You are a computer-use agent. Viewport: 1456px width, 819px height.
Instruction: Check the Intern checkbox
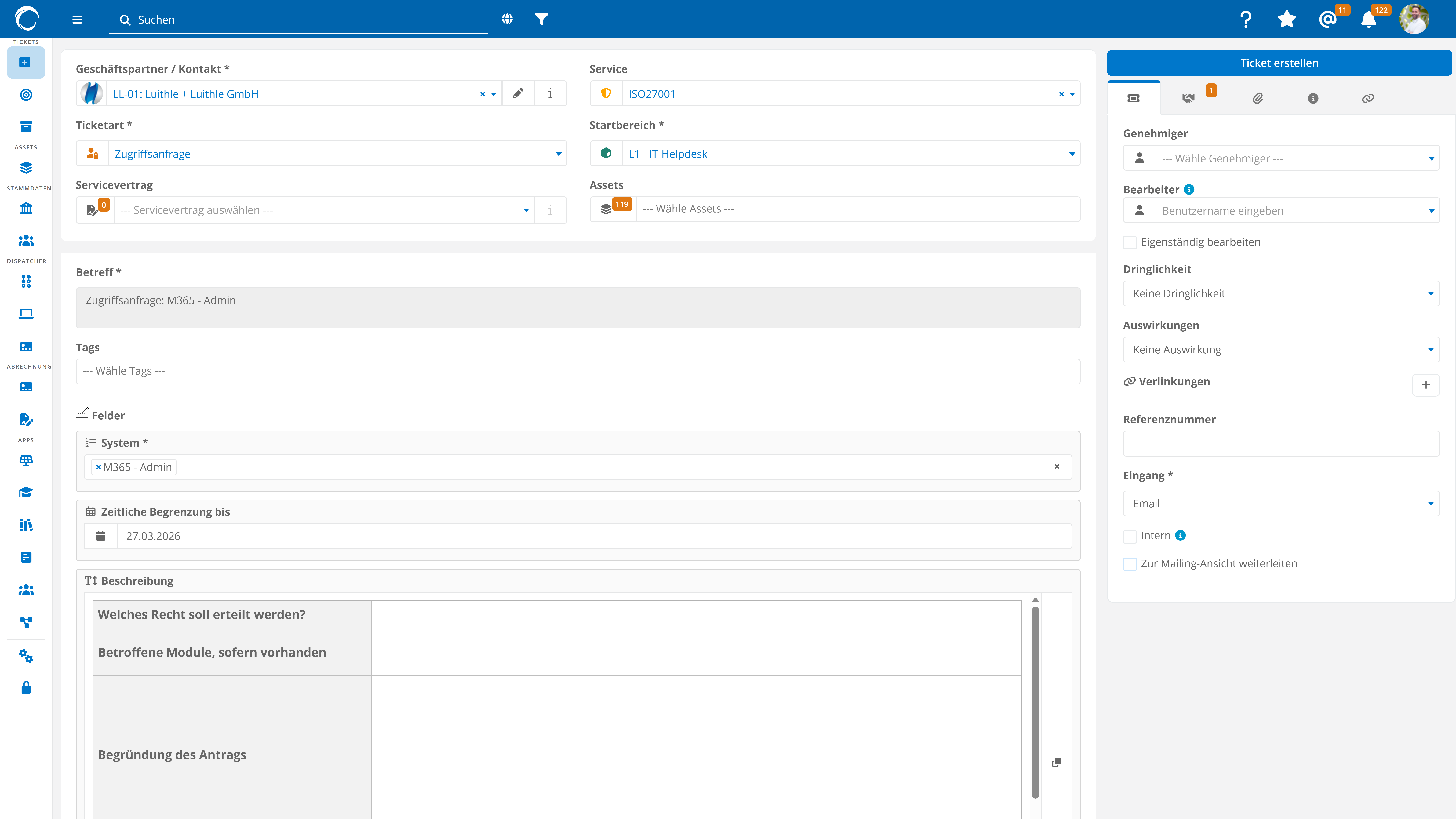pos(1130,536)
